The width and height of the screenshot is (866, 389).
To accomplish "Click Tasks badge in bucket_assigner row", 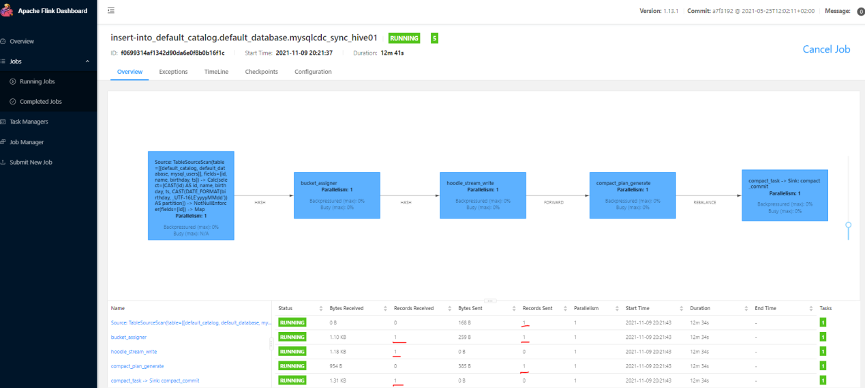I will point(823,337).
